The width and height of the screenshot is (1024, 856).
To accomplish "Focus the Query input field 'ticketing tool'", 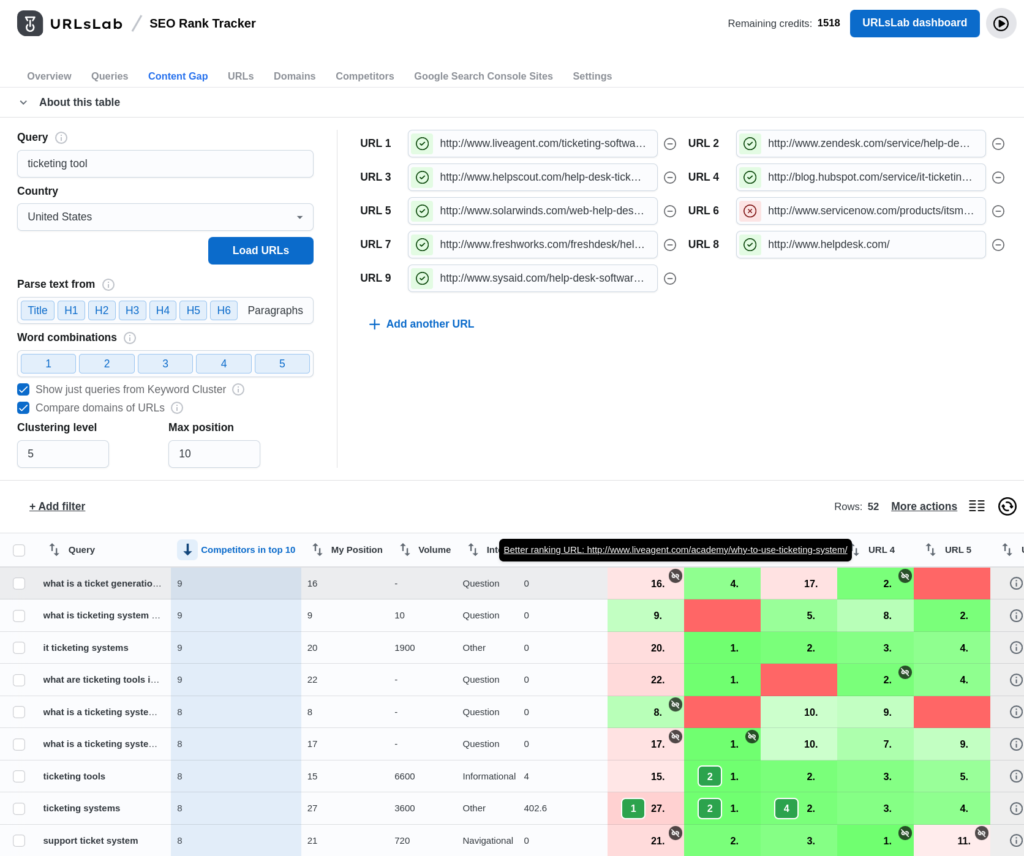I will pos(165,164).
